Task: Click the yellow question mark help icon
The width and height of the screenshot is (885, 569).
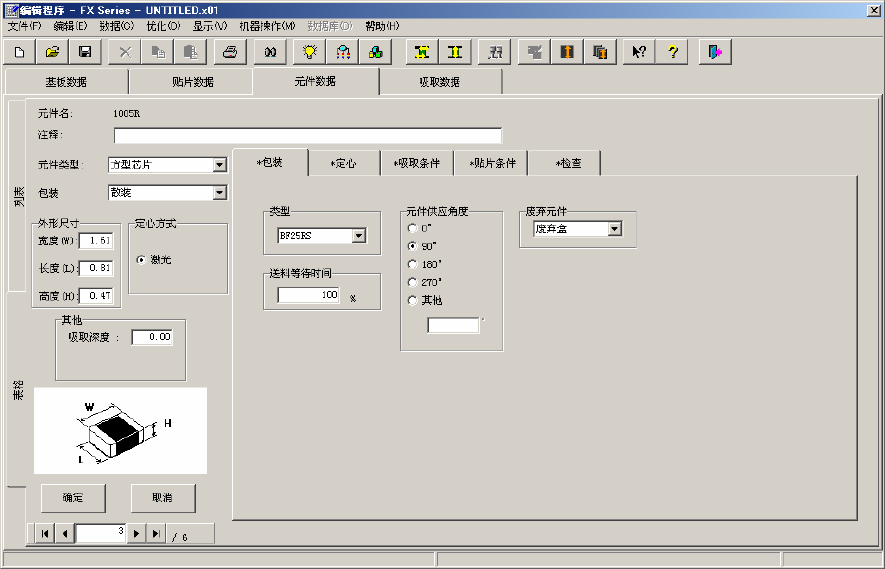Action: (x=672, y=52)
